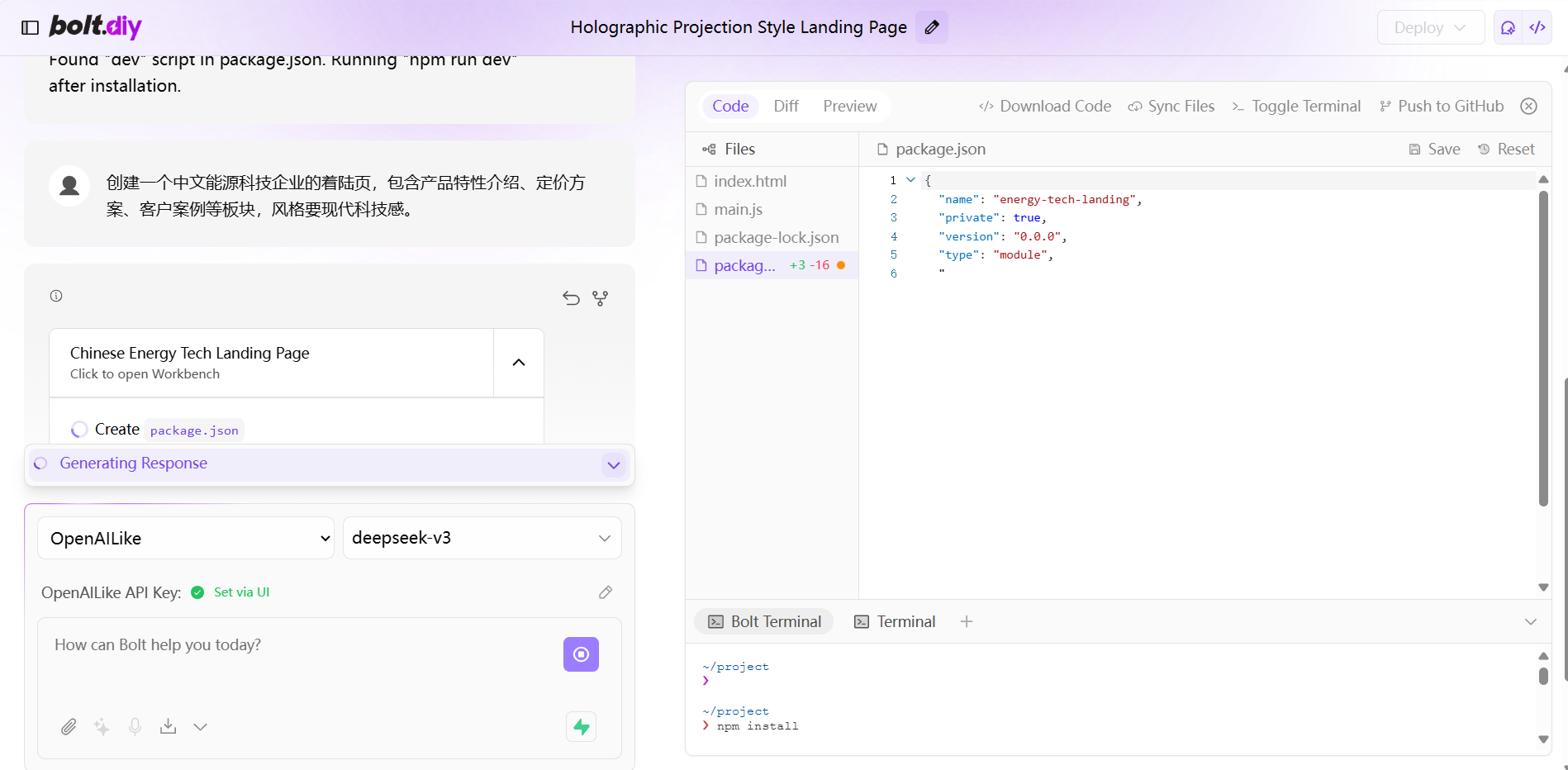This screenshot has height=770, width=1568.
Task: Click the green lightning bolt icon
Action: [582, 727]
